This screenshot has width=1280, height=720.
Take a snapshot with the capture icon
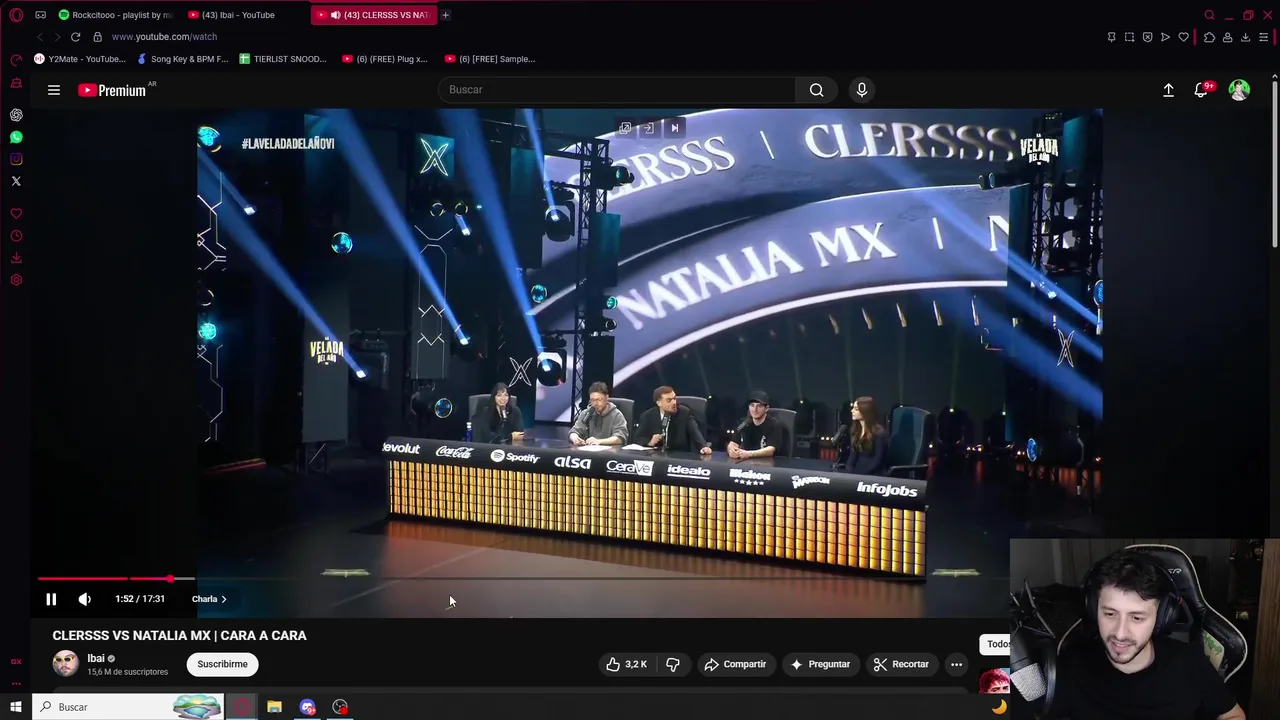point(1129,37)
